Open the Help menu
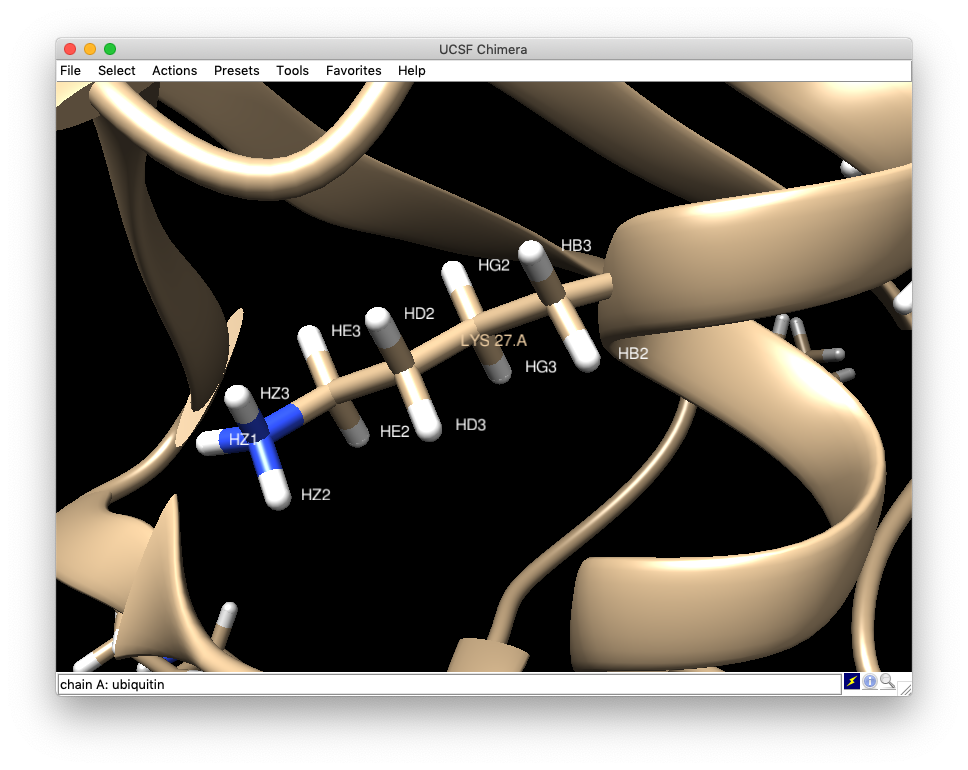The width and height of the screenshot is (968, 770). pyautogui.click(x=410, y=71)
